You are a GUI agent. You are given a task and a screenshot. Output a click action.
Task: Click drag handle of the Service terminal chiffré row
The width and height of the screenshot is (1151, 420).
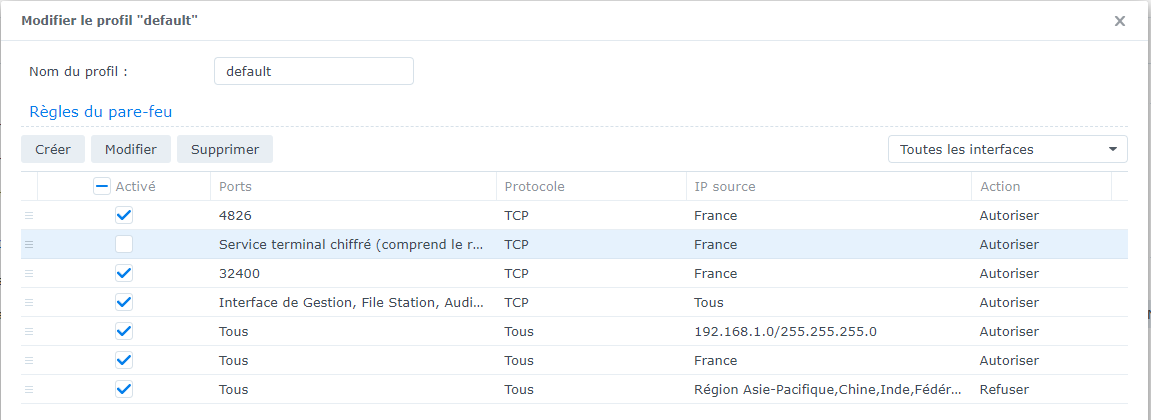[x=29, y=244]
